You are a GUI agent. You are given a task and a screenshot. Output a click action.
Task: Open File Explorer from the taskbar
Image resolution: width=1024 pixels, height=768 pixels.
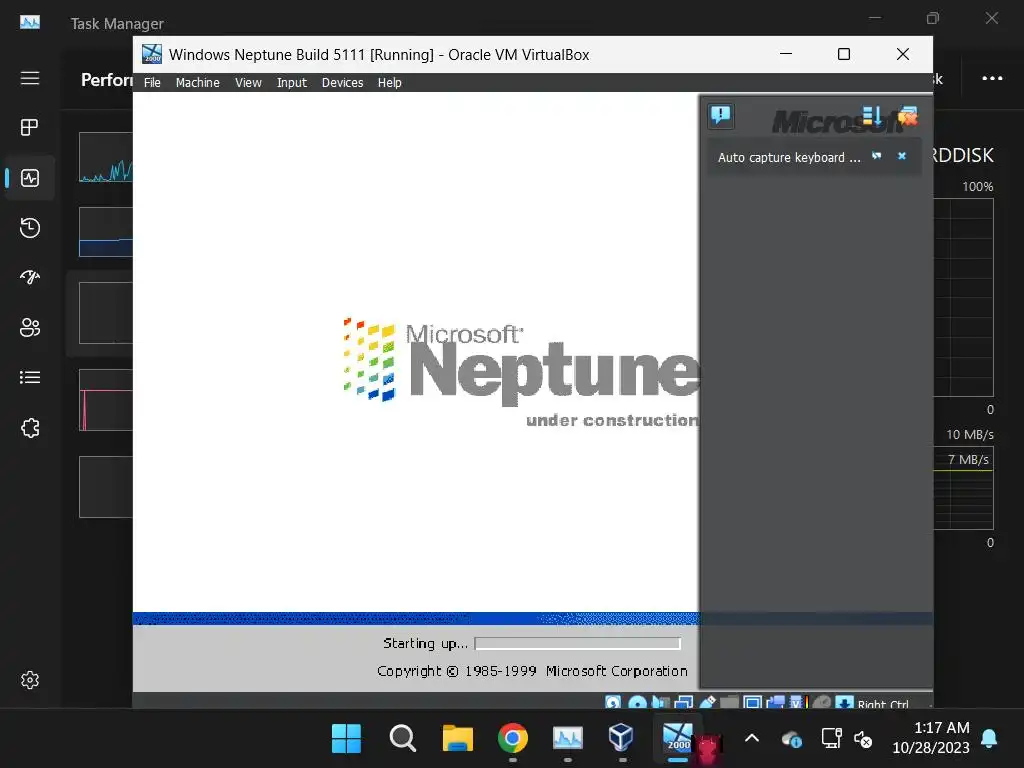[458, 739]
